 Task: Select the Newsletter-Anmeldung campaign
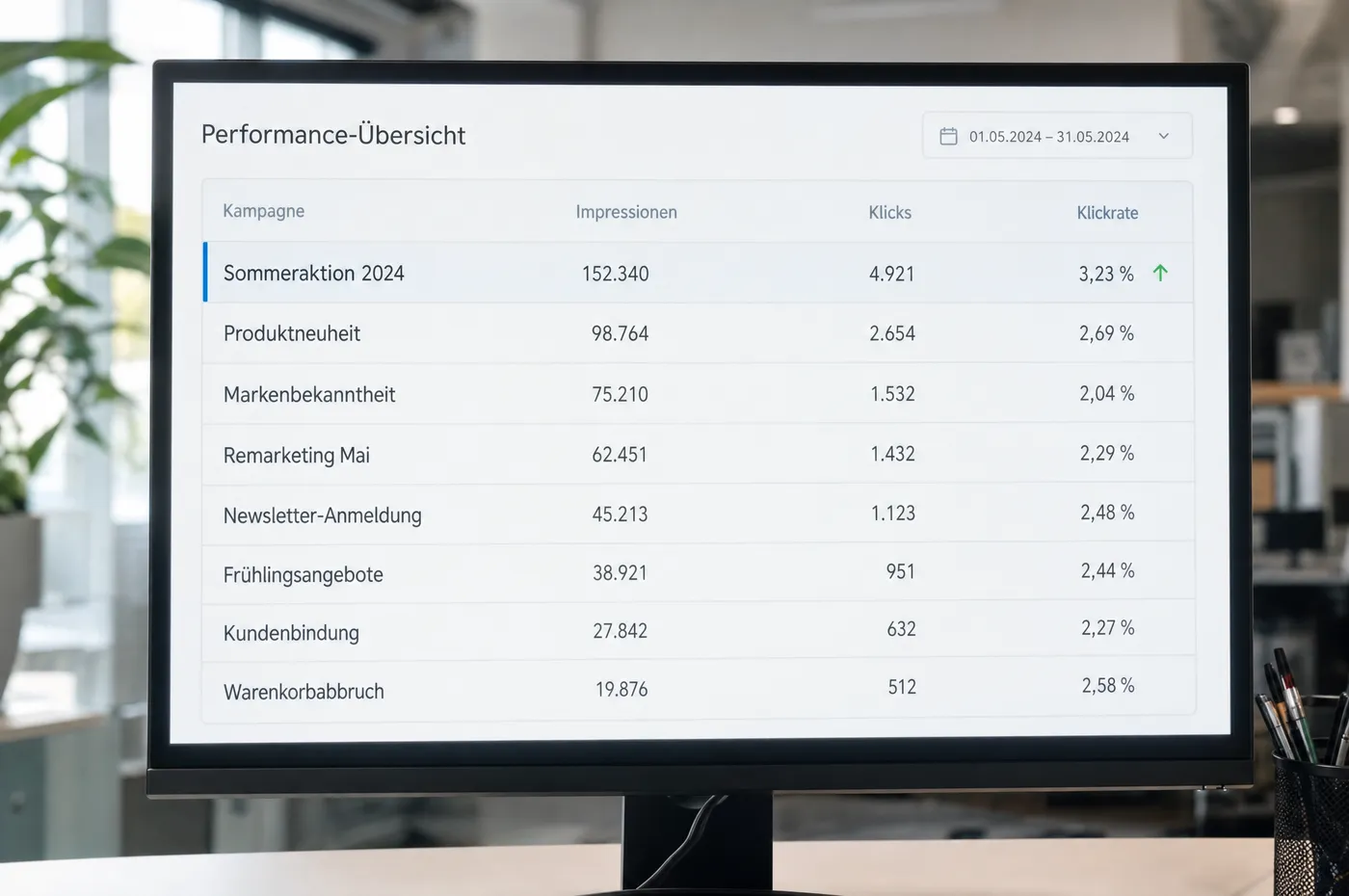pyautogui.click(x=698, y=514)
